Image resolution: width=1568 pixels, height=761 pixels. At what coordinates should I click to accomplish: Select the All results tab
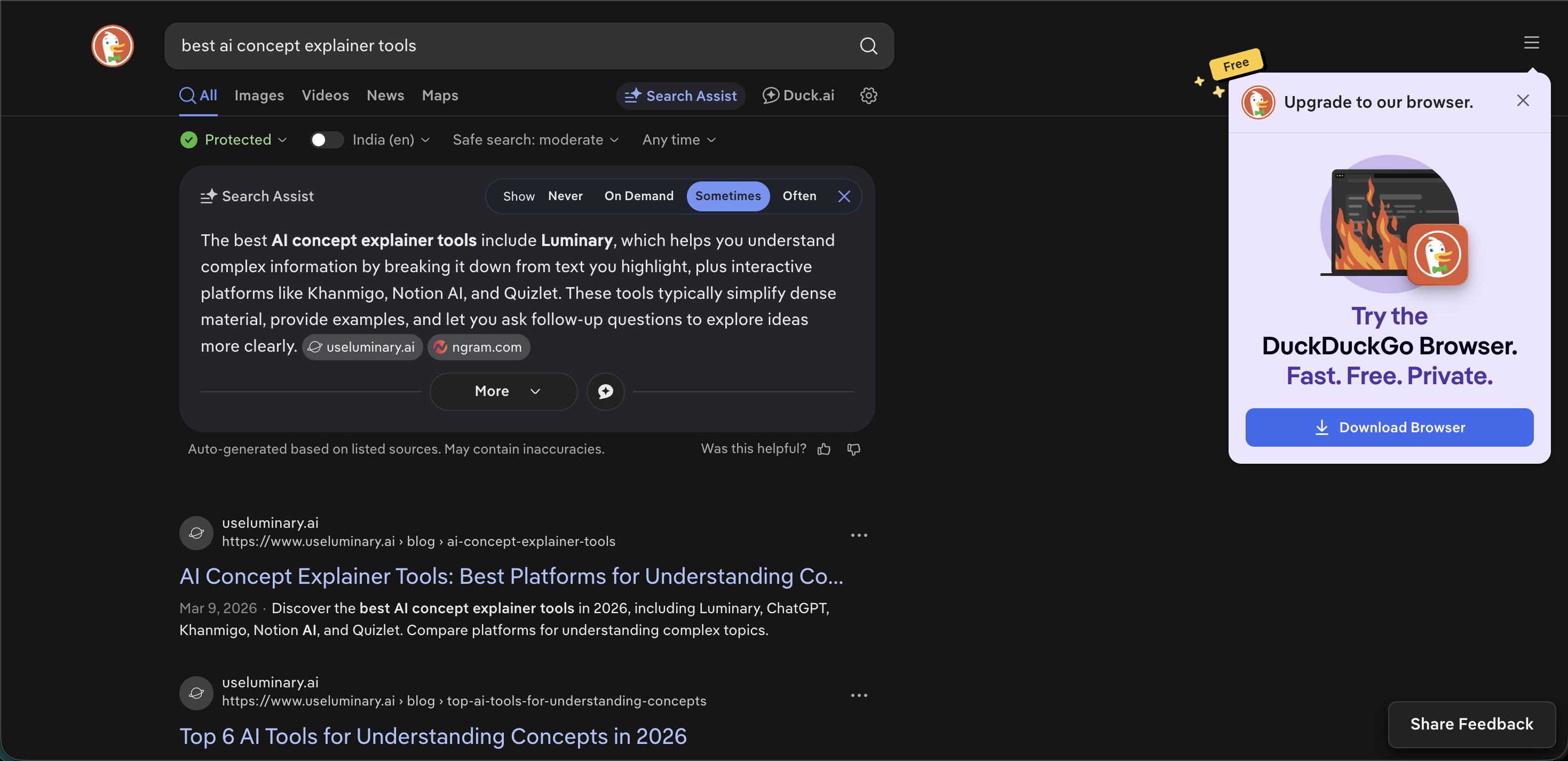[199, 96]
